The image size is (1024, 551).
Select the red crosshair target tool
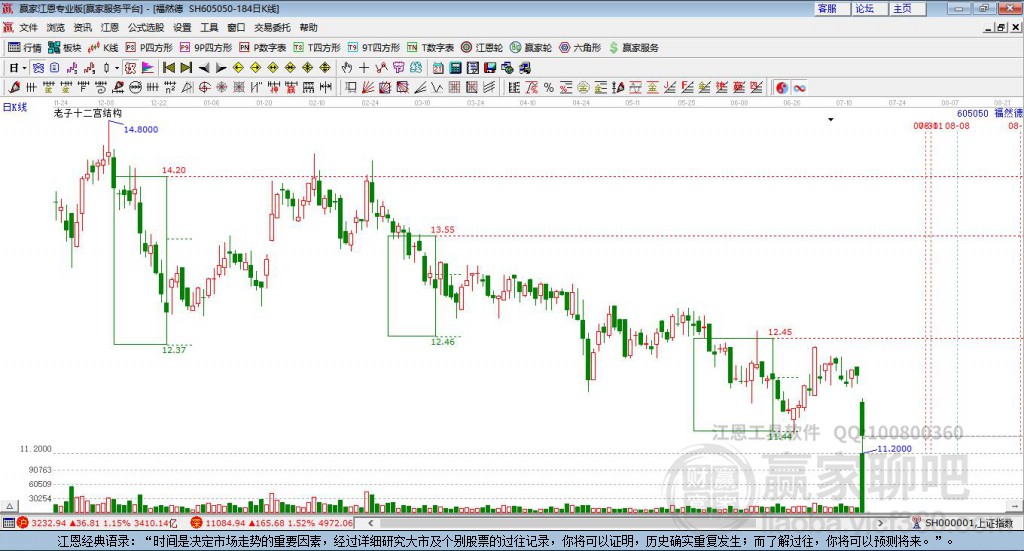coord(204,87)
